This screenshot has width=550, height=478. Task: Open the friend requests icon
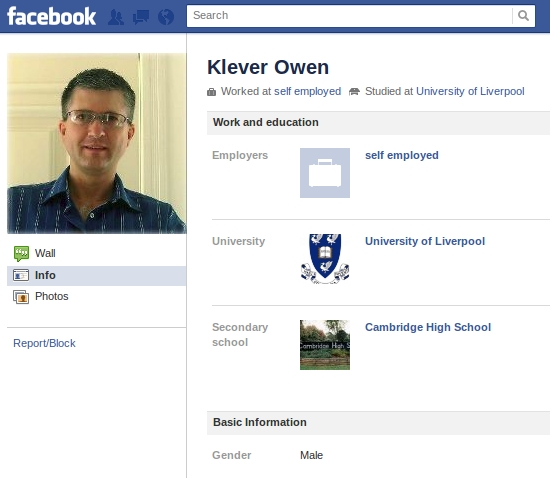116,17
